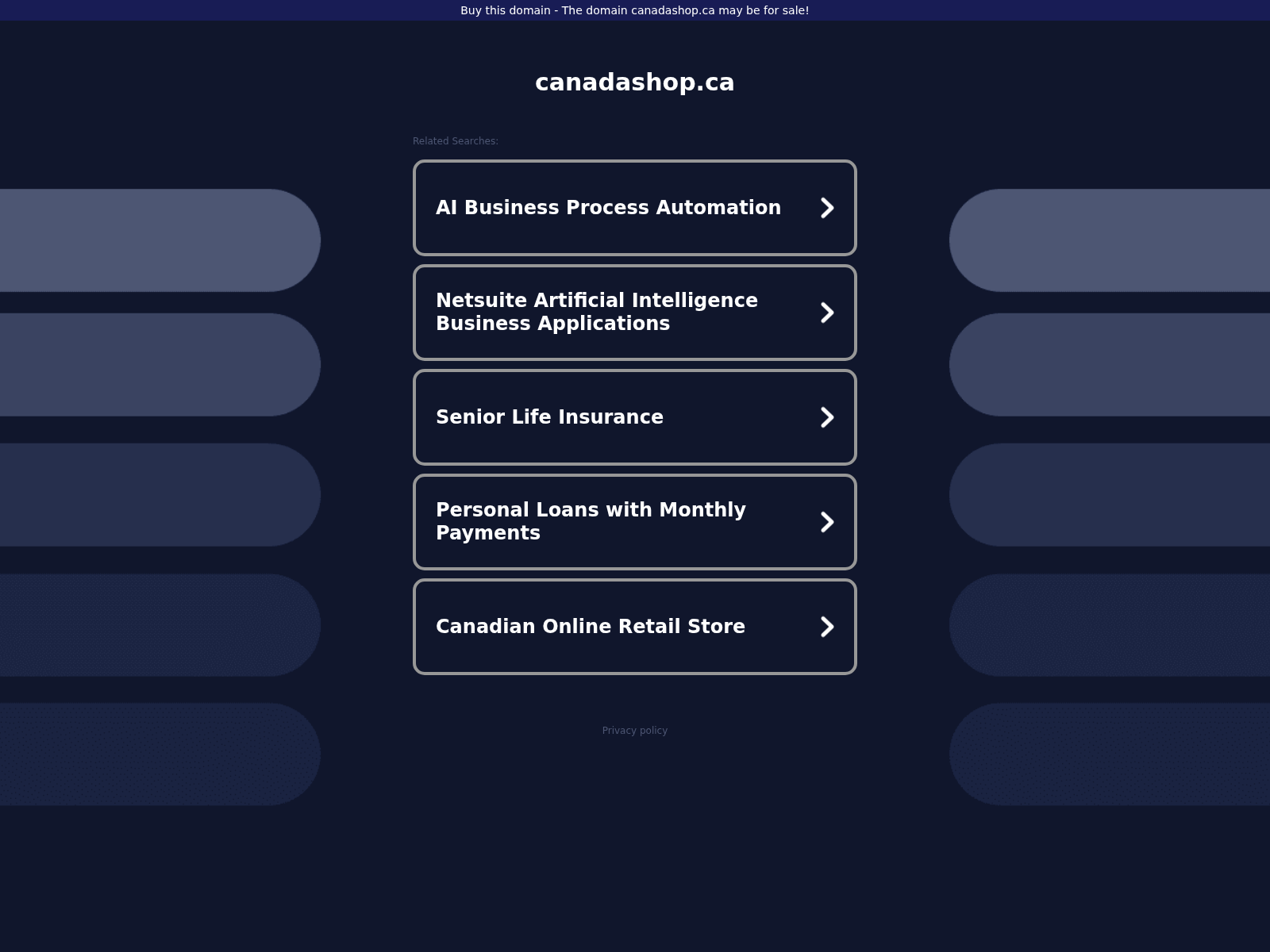Click the bottommost pill shape on right edge
1270x952 pixels.
click(1111, 754)
